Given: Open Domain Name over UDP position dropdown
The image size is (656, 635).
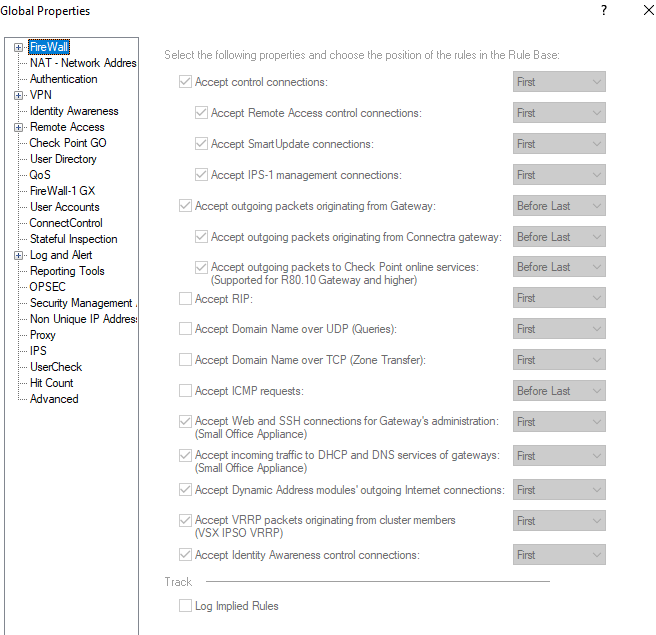Looking at the screenshot, I should click(x=559, y=329).
